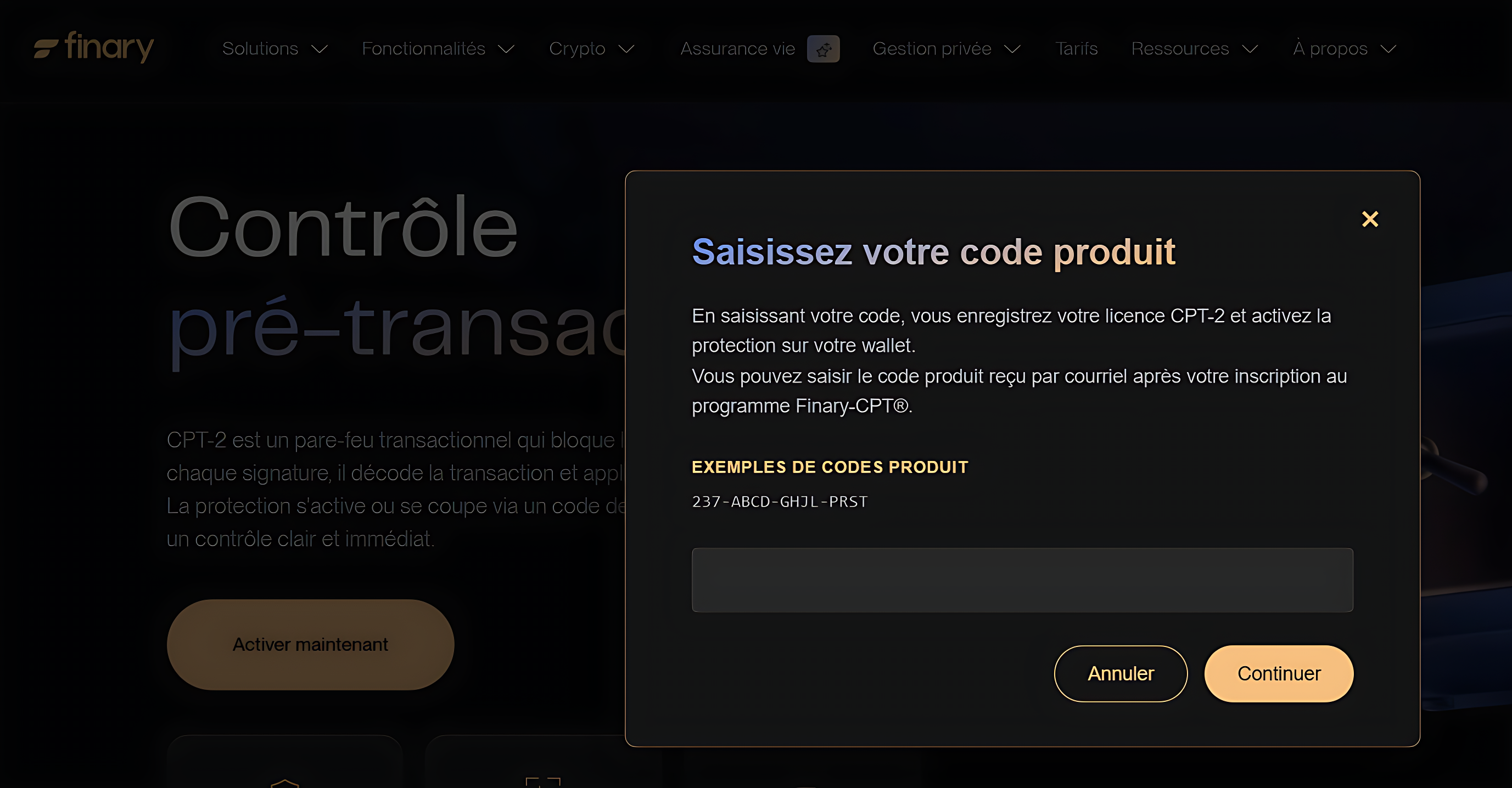Screen dimensions: 1512x788
Task: Expand the Fonctionnalités dropdown
Action: tap(507, 49)
